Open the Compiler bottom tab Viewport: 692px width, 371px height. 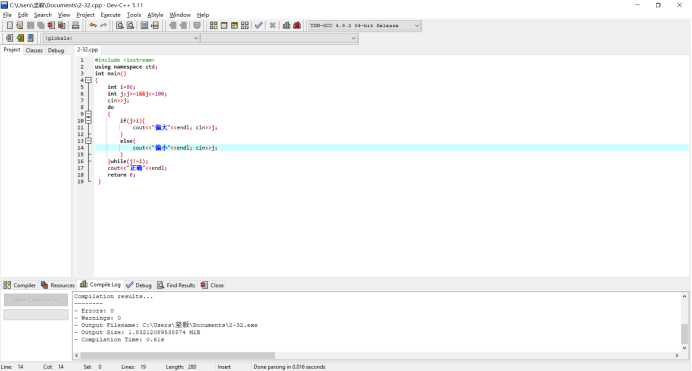(19, 285)
